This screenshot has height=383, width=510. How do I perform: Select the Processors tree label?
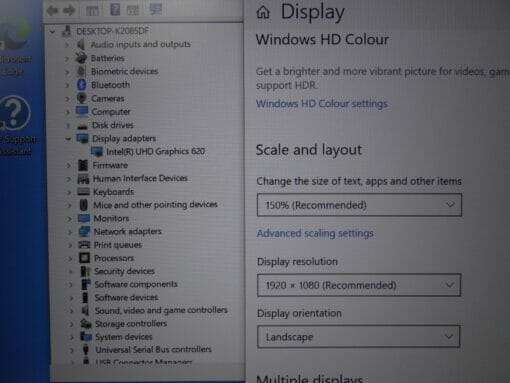pyautogui.click(x=114, y=258)
